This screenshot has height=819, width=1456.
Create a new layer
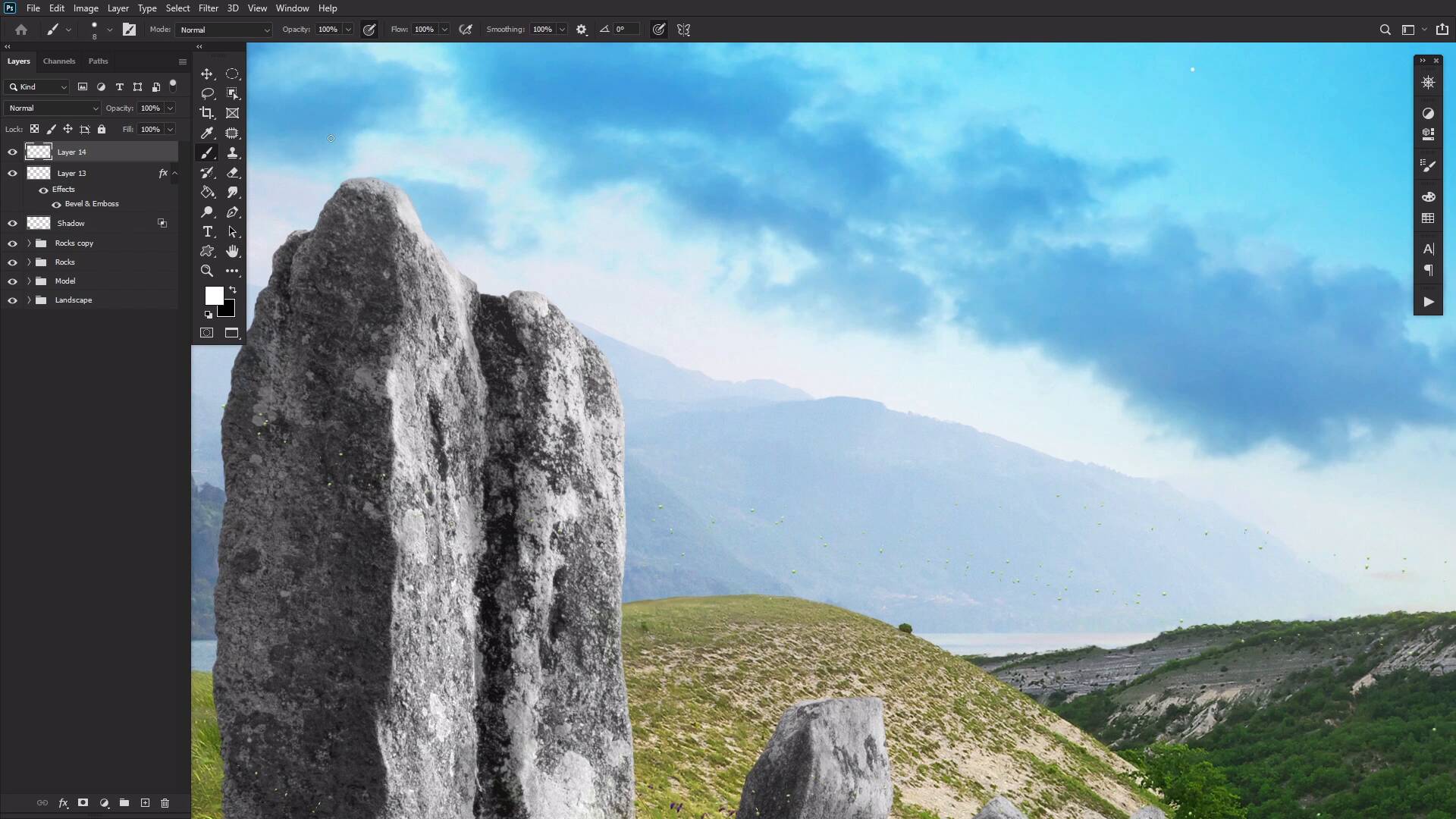(x=144, y=802)
